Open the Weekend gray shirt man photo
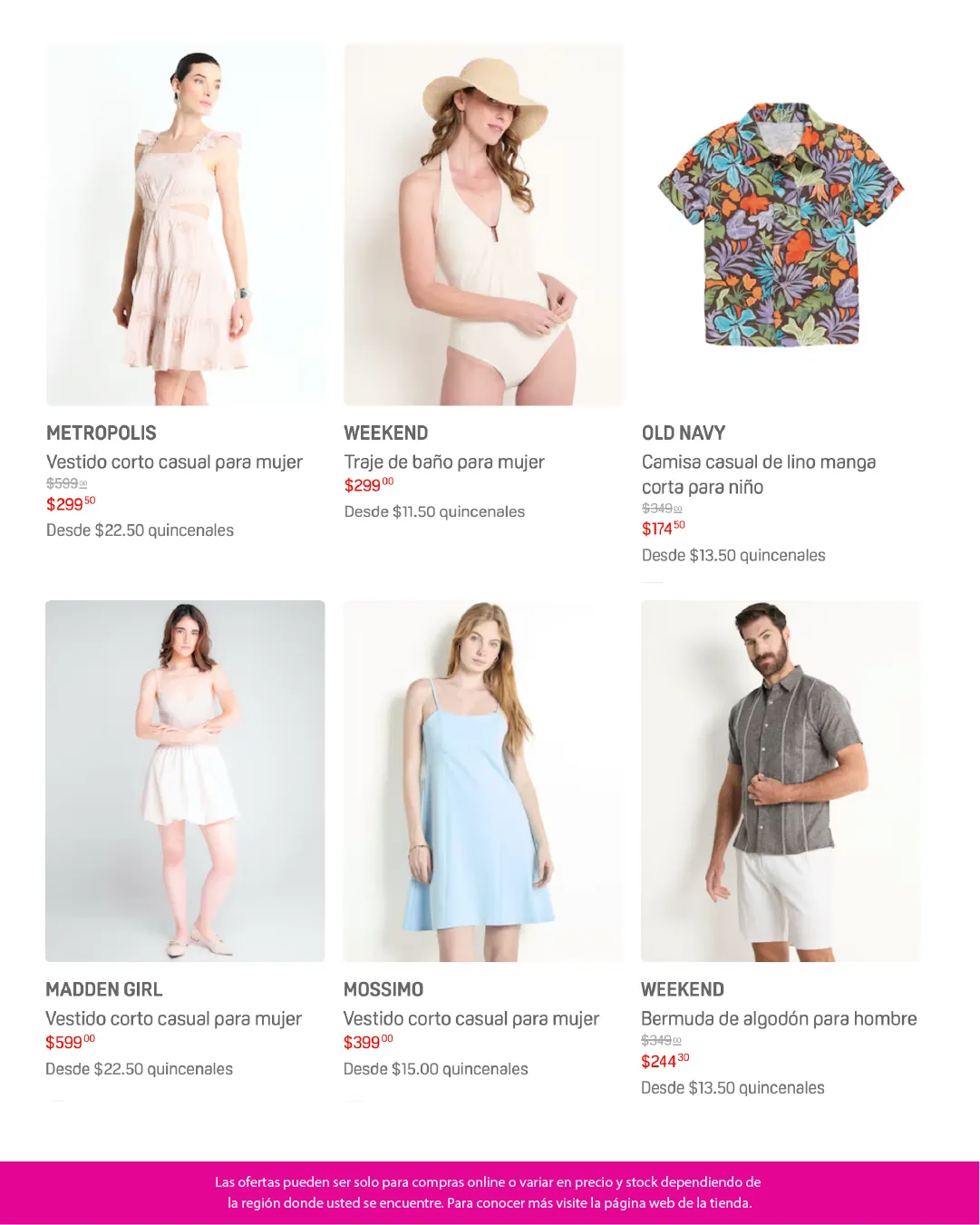 click(781, 781)
